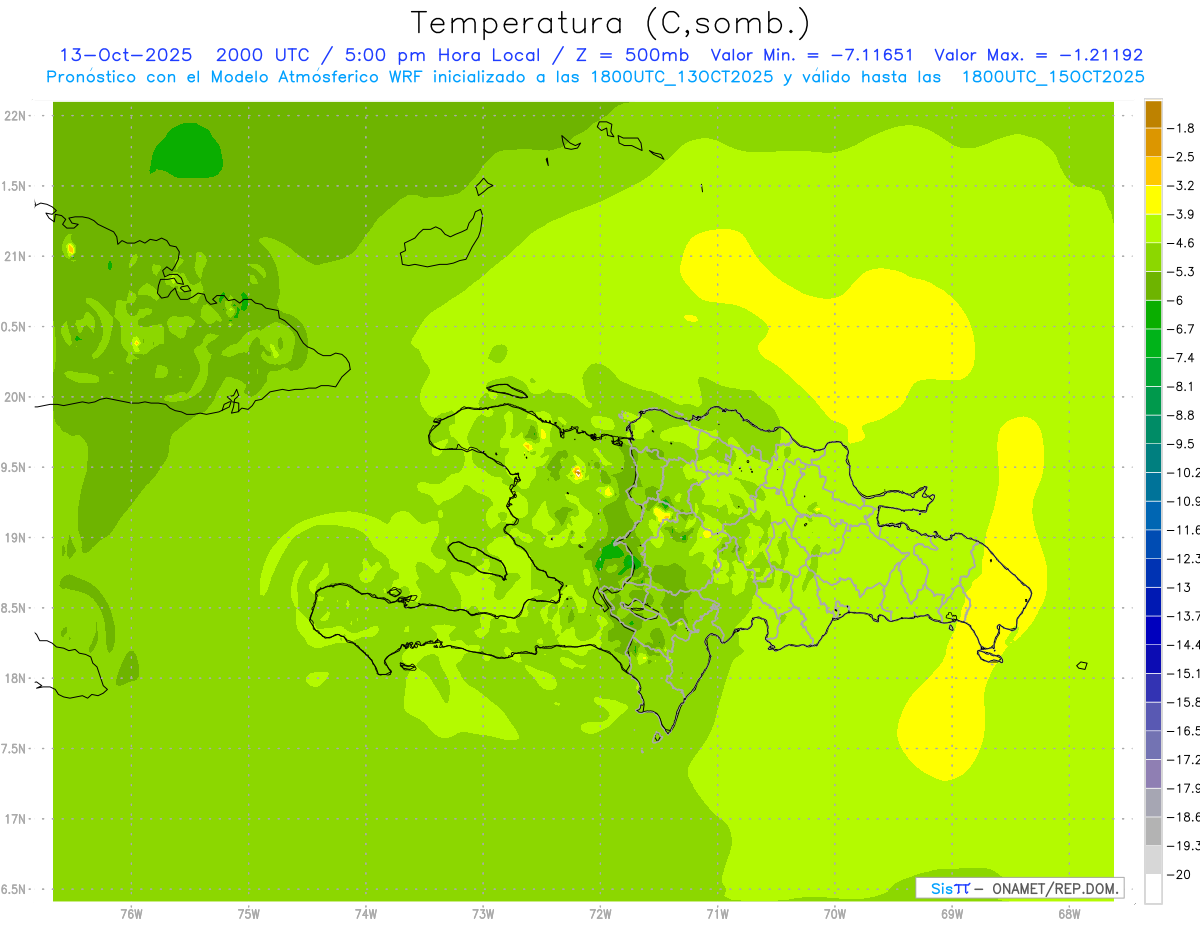Viewport: 1200px width, 927px height.
Task: Click the Temperatura (C,somb.) chart title
Action: pyautogui.click(x=610, y=22)
